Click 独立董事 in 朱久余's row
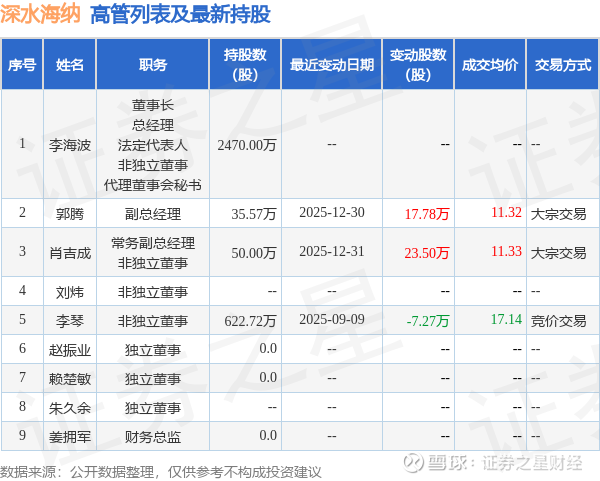The width and height of the screenshot is (600, 481). pyautogui.click(x=153, y=408)
